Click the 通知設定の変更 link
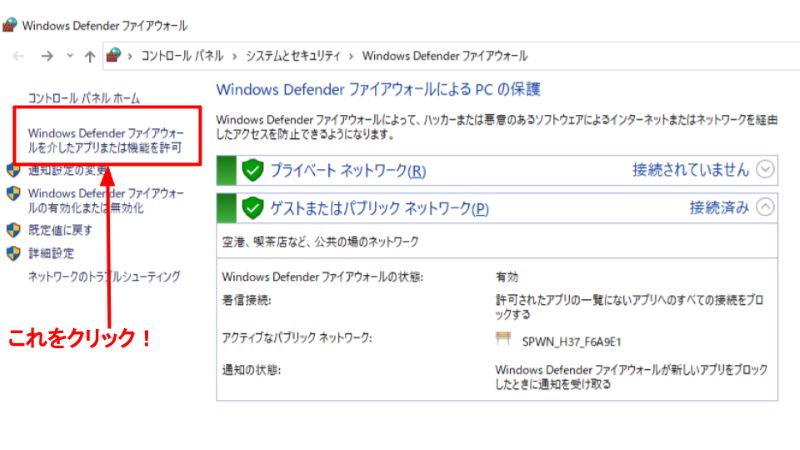This screenshot has height=450, width=800. (67, 170)
